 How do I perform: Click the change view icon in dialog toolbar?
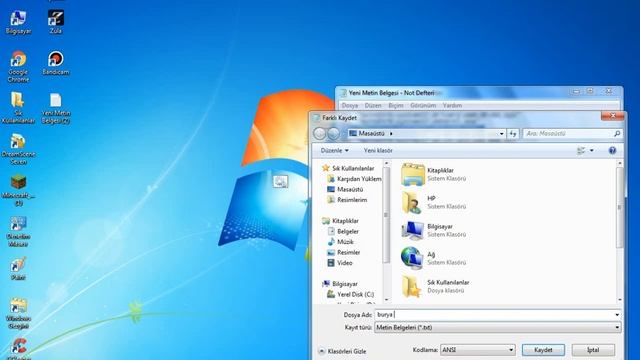[x=581, y=151]
